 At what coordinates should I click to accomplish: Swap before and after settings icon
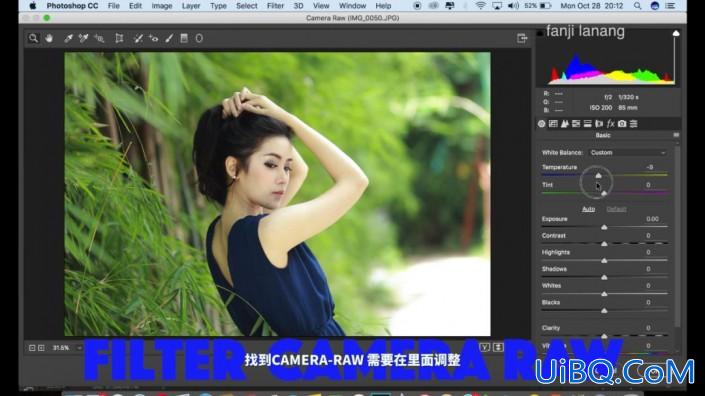(498, 347)
